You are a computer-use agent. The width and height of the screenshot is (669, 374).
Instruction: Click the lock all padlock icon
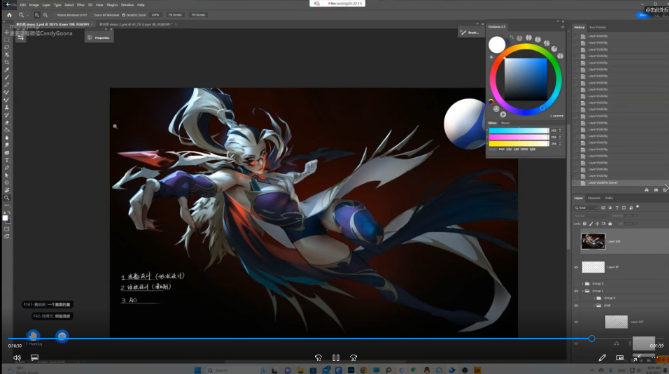pyautogui.click(x=610, y=223)
